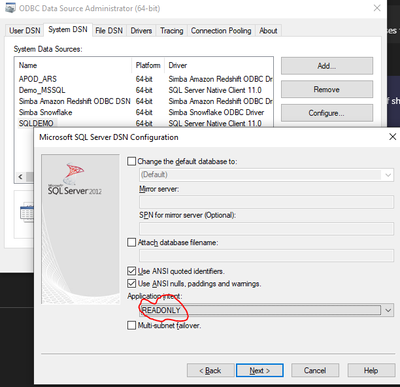The width and height of the screenshot is (400, 387).
Task: Select Simba Amazon Redshift ODBC DSN row
Action: (75, 101)
